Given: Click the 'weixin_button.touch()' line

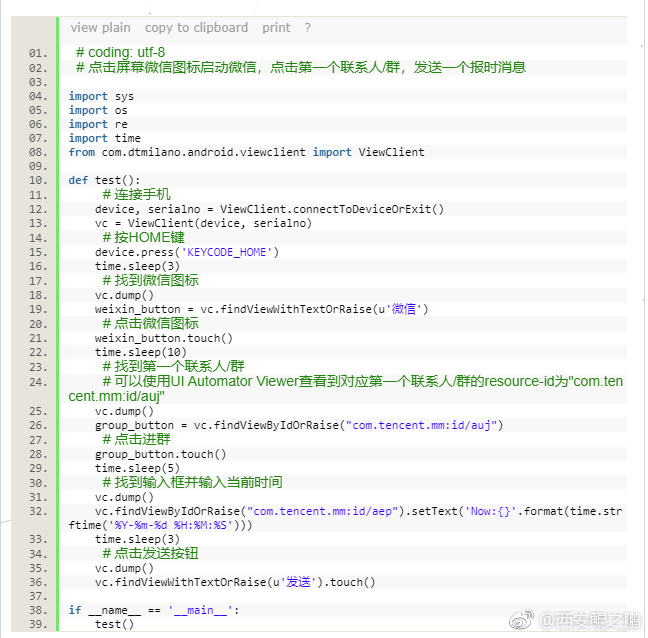Looking at the screenshot, I should tap(164, 338).
